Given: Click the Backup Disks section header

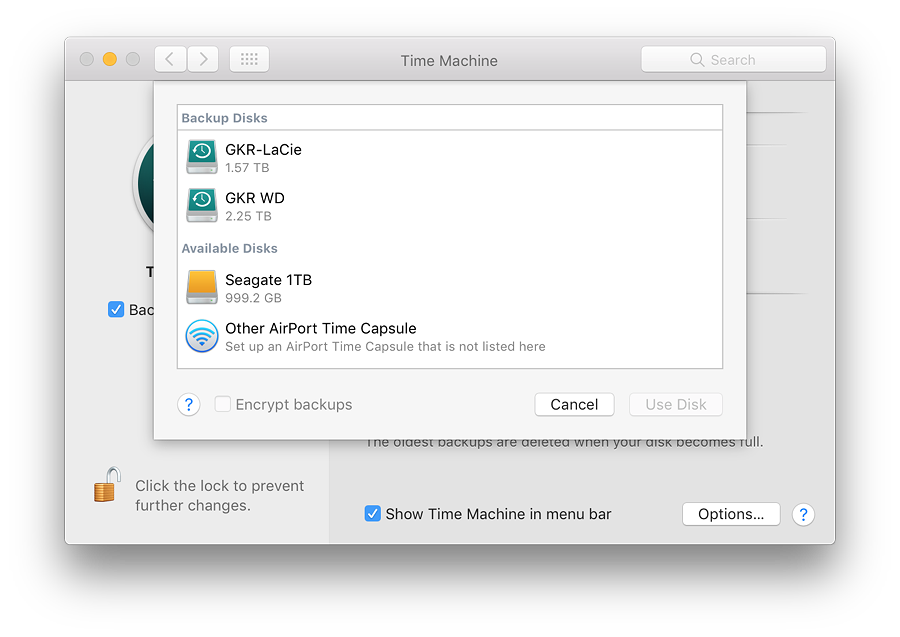Looking at the screenshot, I should 224,118.
